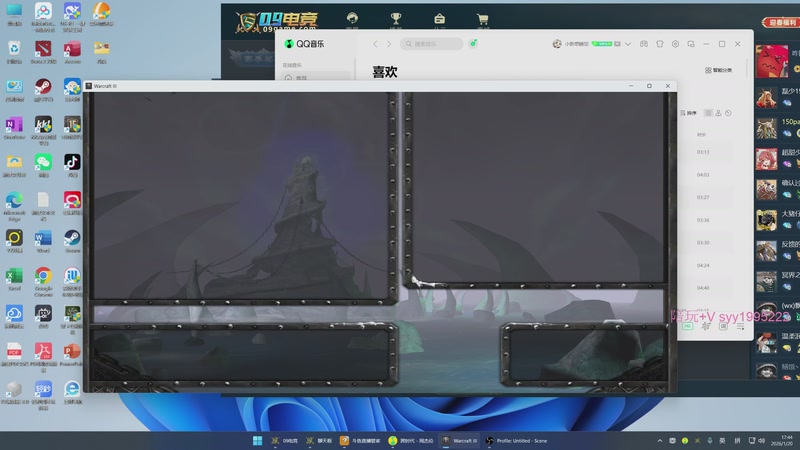This screenshot has height=450, width=800.
Task: Open the blue cloud app desktop shortcut
Action: click(14, 316)
